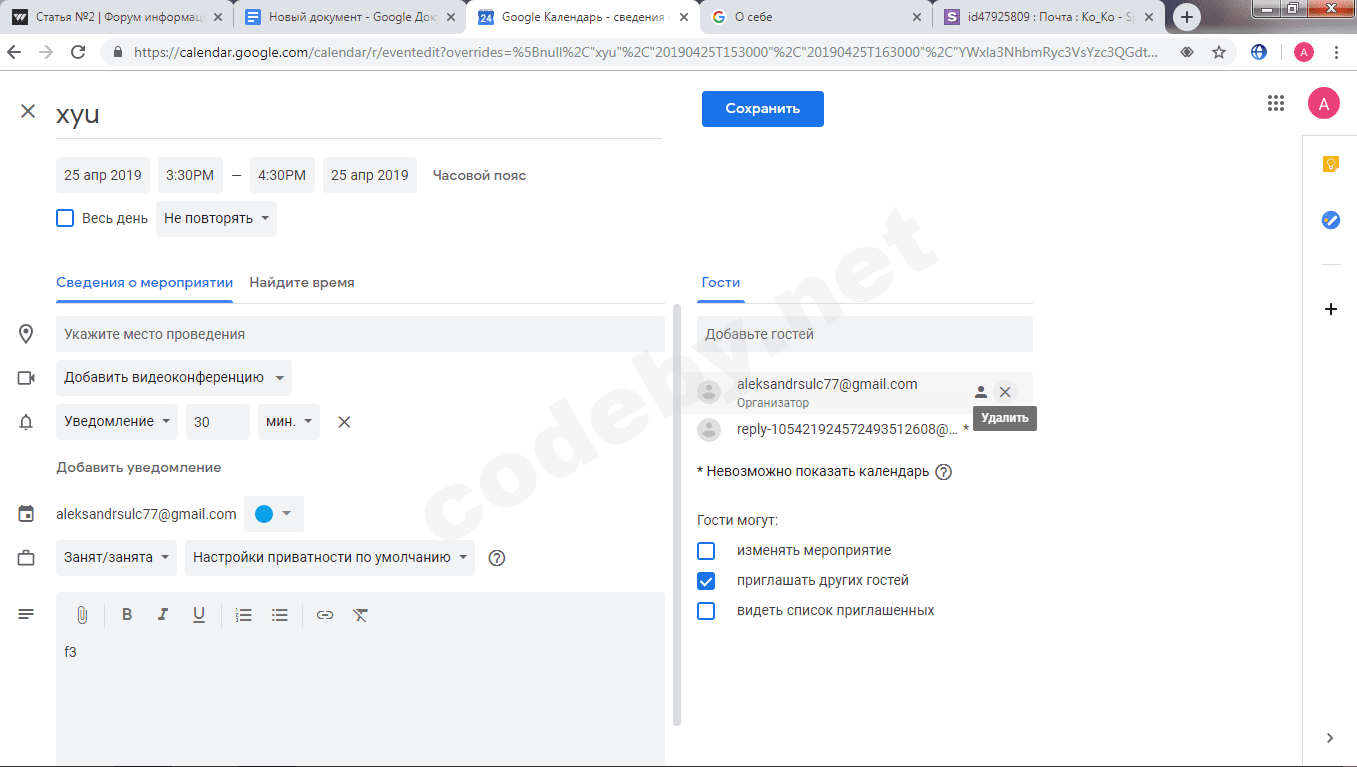Screen dimensions: 1357x767
Task: Remove organizer aleksandrsulc77 from guests
Action: (1005, 392)
